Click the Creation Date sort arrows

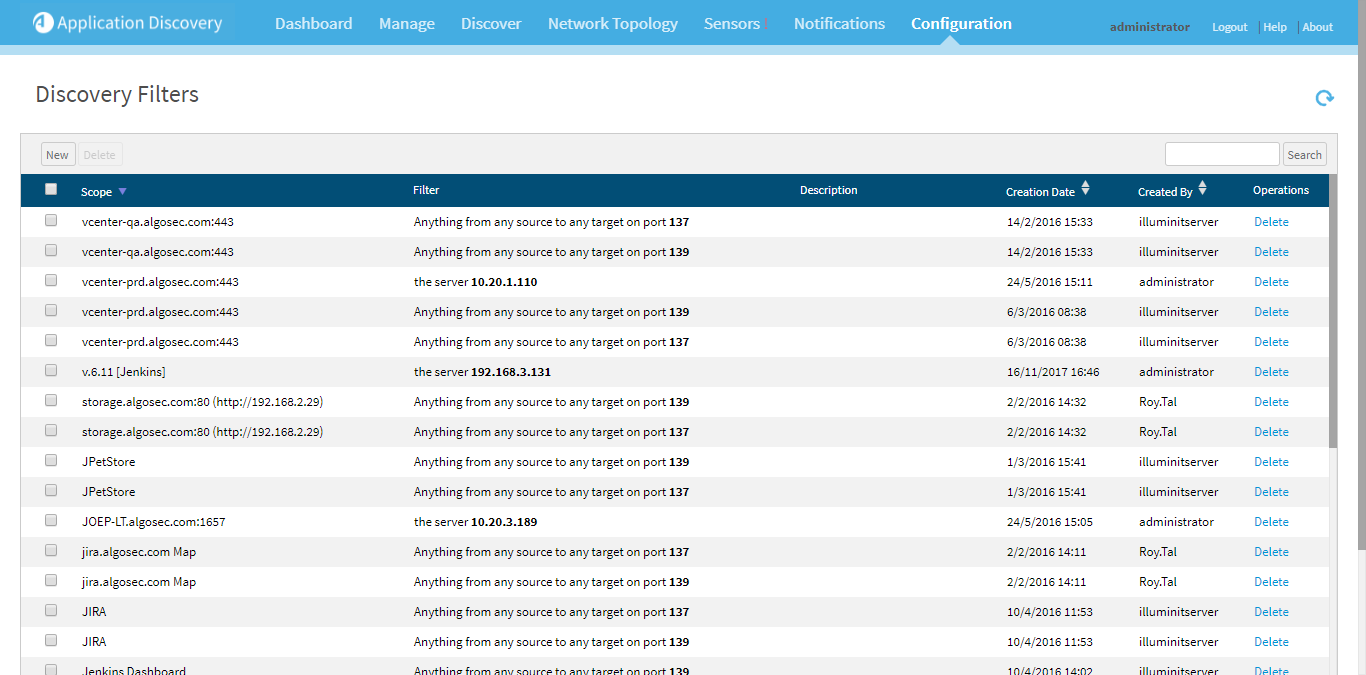[1085, 189]
